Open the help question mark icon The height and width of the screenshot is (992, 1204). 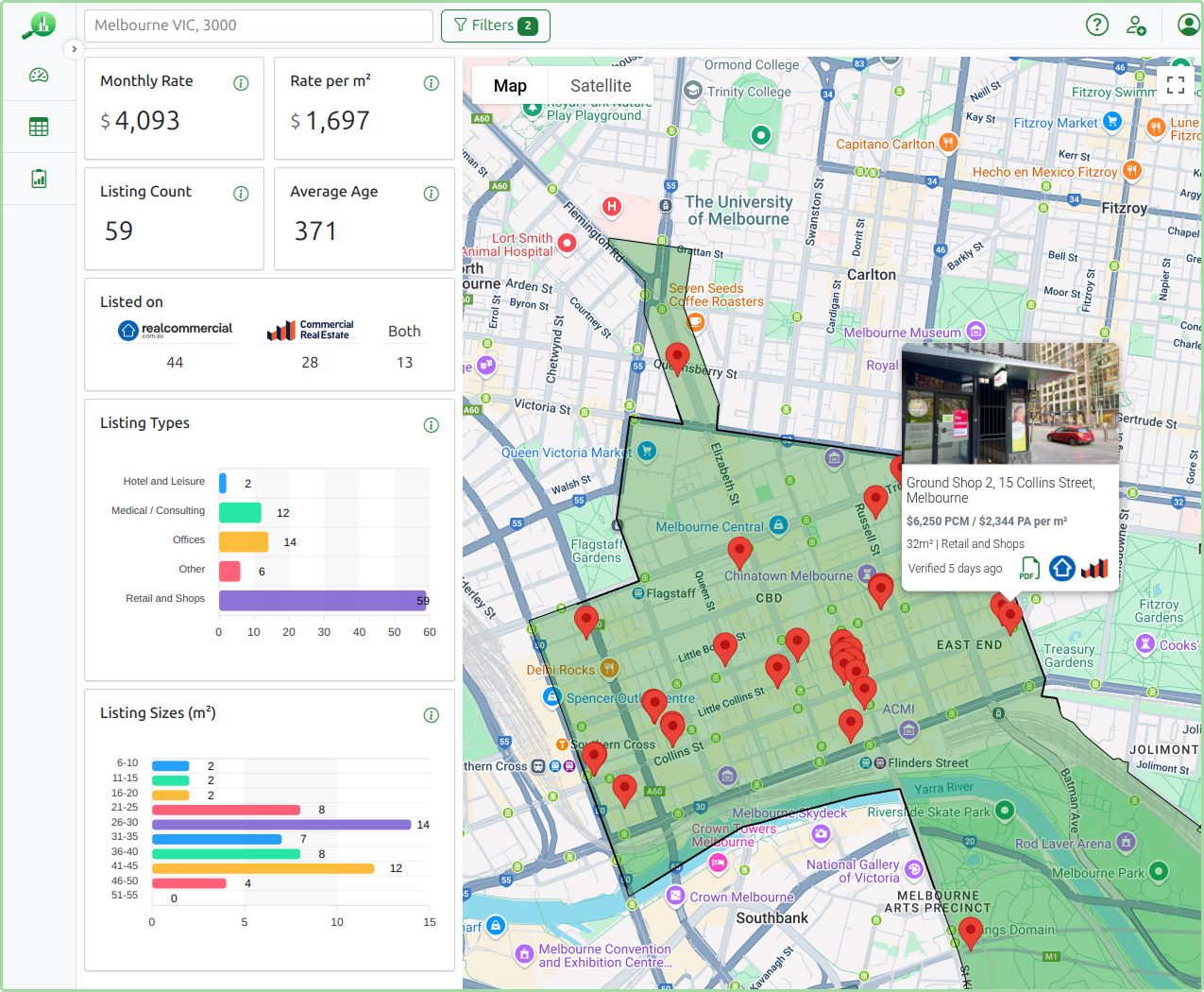1096,25
